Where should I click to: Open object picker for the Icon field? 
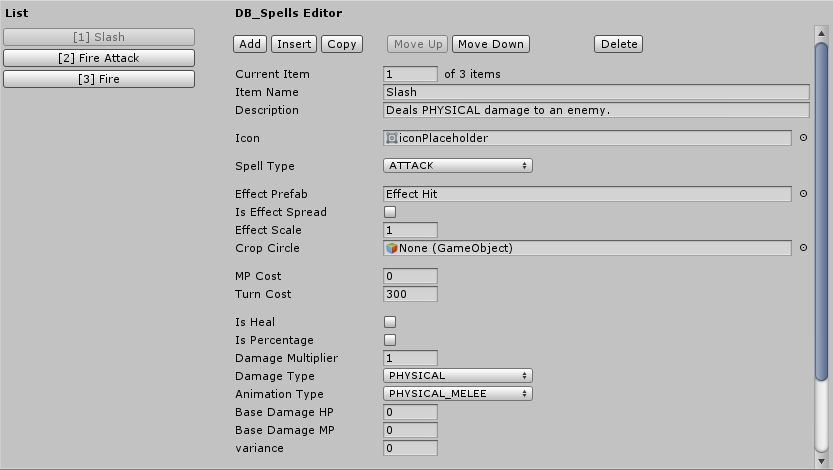tap(803, 138)
